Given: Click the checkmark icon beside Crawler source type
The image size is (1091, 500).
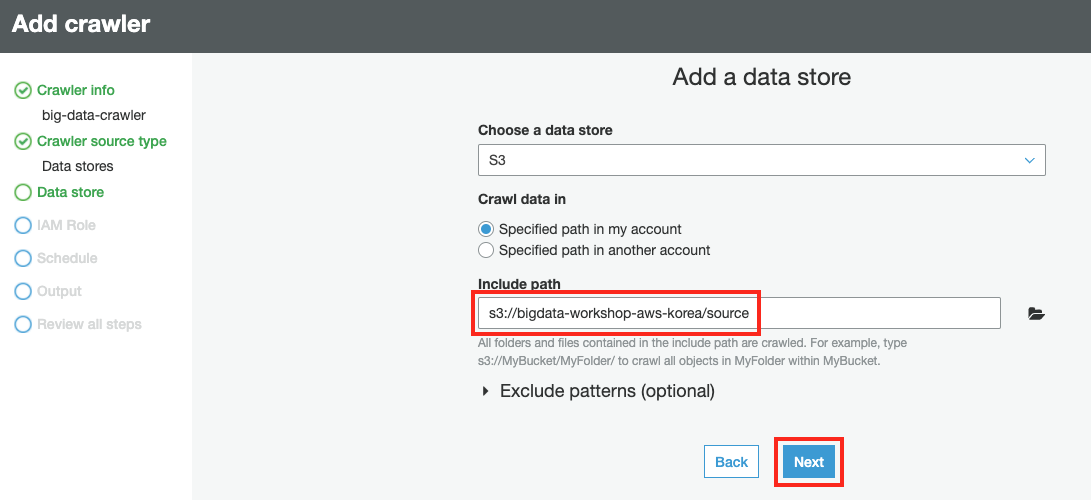Looking at the screenshot, I should click(x=22, y=142).
